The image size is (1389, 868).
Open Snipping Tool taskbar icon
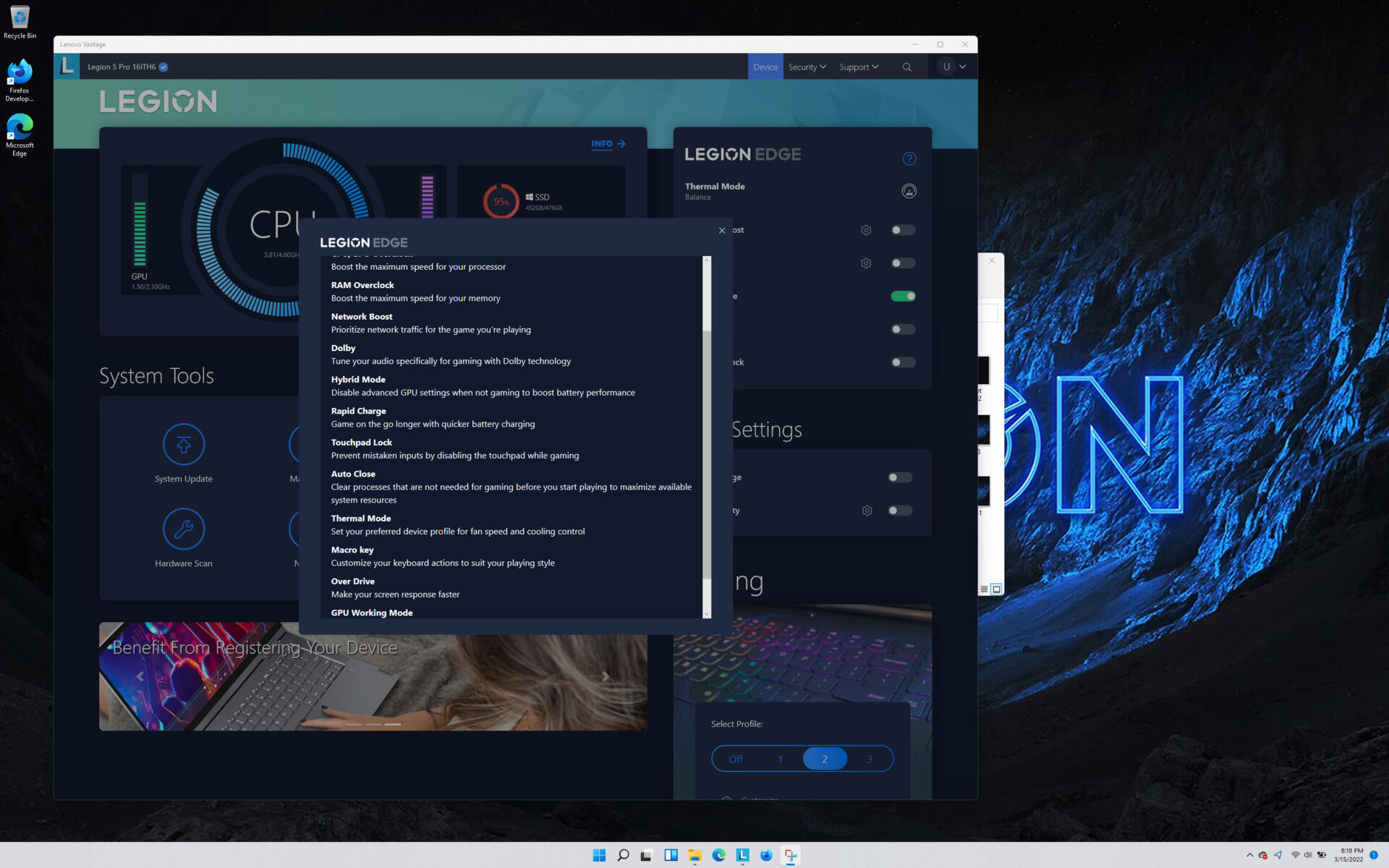790,855
